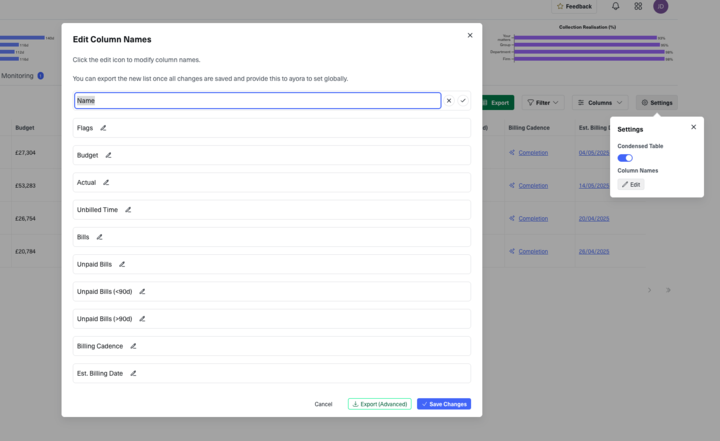
Task: Click the edit pencil beside Unbilled Time
Action: 128,210
